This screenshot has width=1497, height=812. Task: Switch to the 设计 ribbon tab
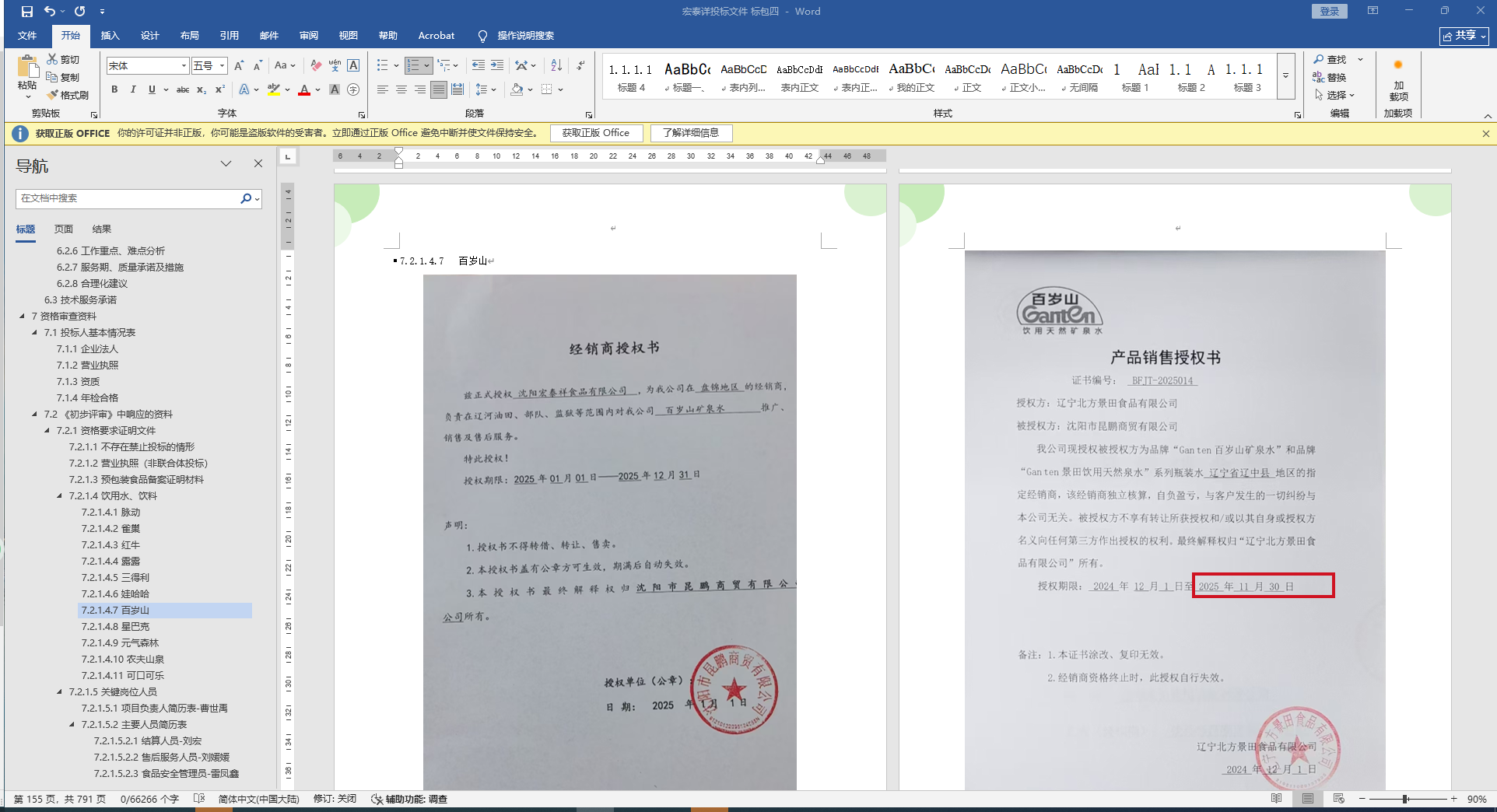(150, 35)
